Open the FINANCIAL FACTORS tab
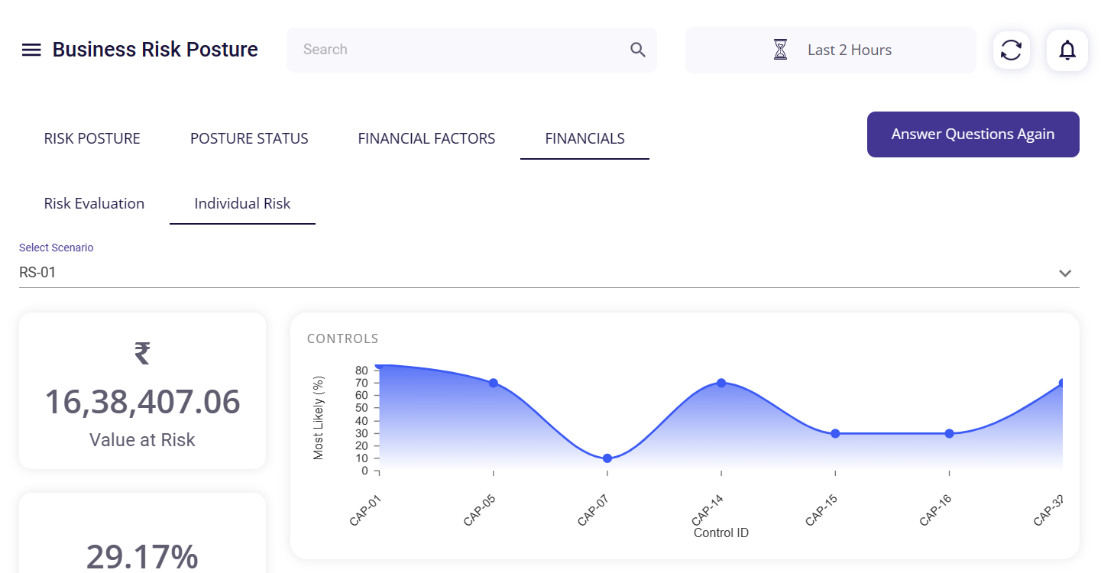This screenshot has height=573, width=1101. coord(426,138)
